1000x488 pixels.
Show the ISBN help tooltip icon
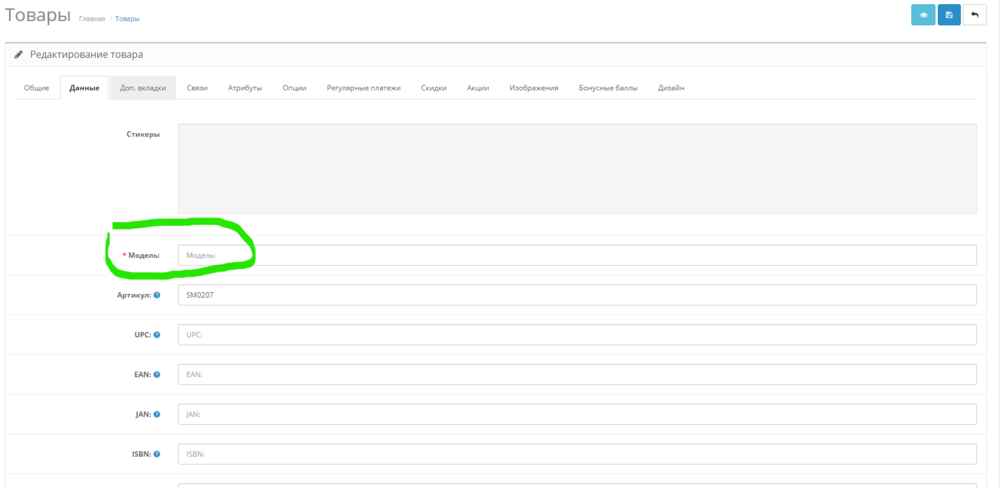[157, 453]
